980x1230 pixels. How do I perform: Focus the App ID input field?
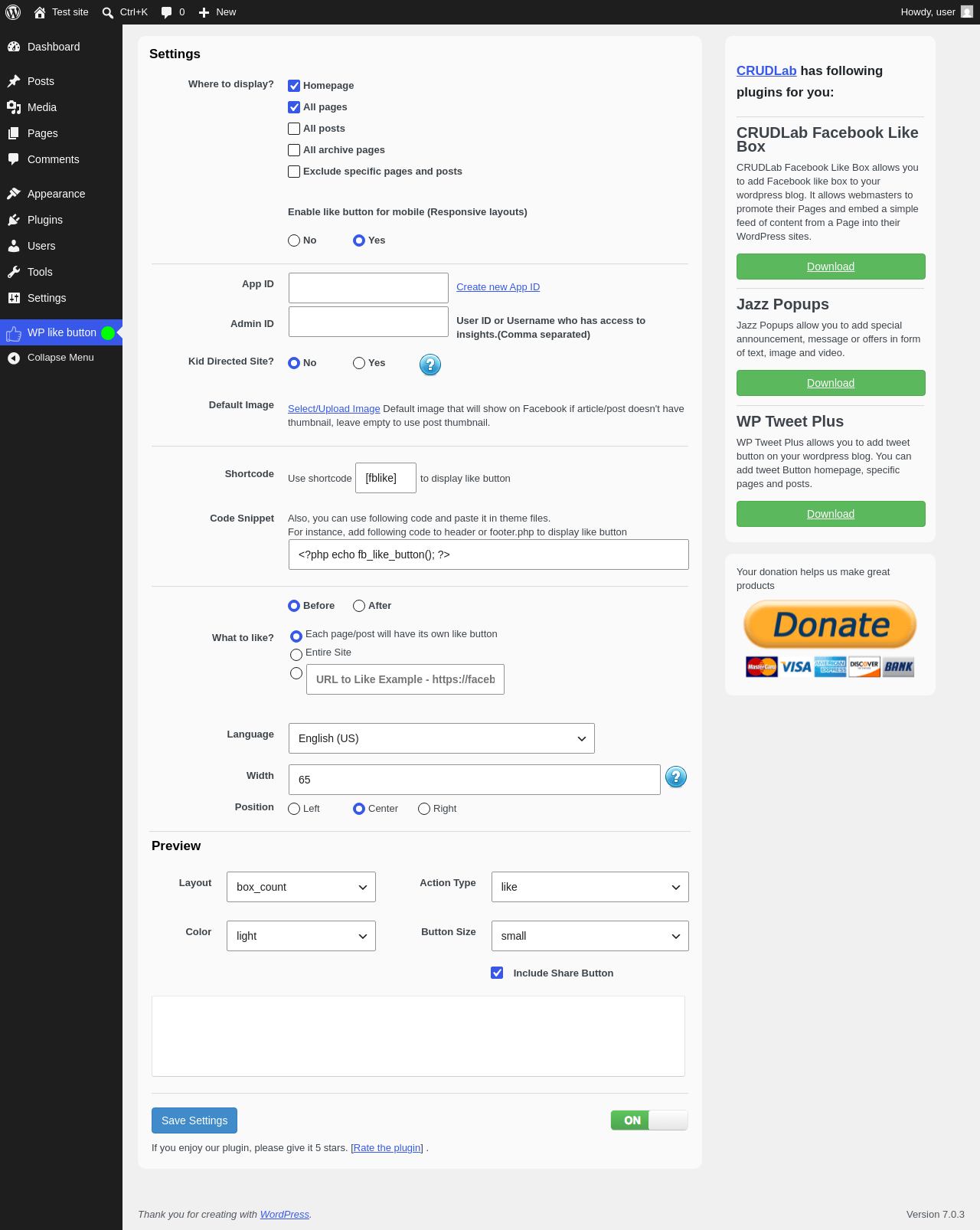(368, 288)
